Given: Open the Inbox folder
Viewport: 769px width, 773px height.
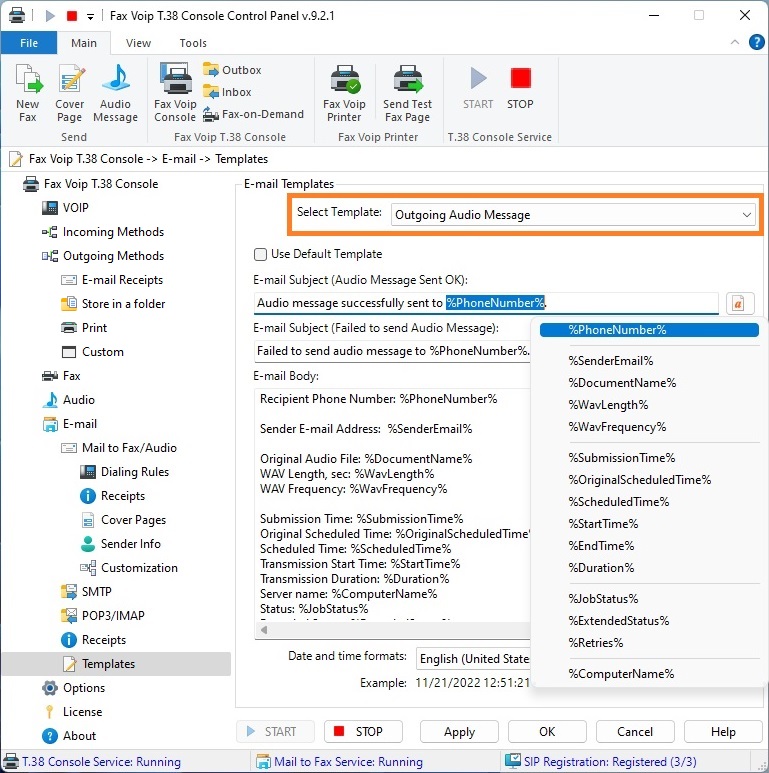Looking at the screenshot, I should (x=227, y=92).
